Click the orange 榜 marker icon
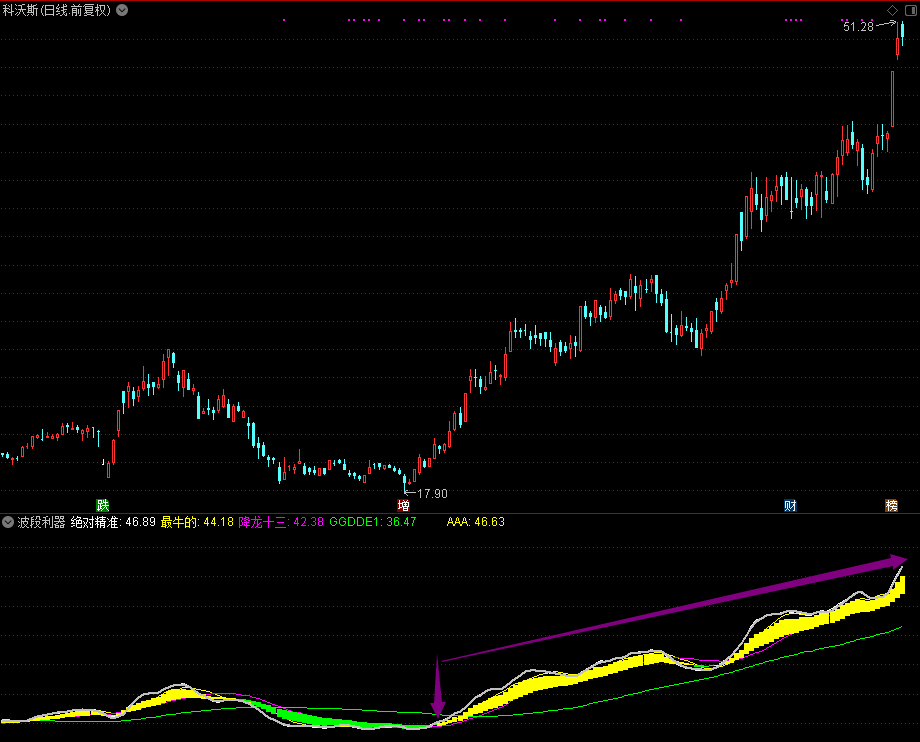 coord(891,505)
